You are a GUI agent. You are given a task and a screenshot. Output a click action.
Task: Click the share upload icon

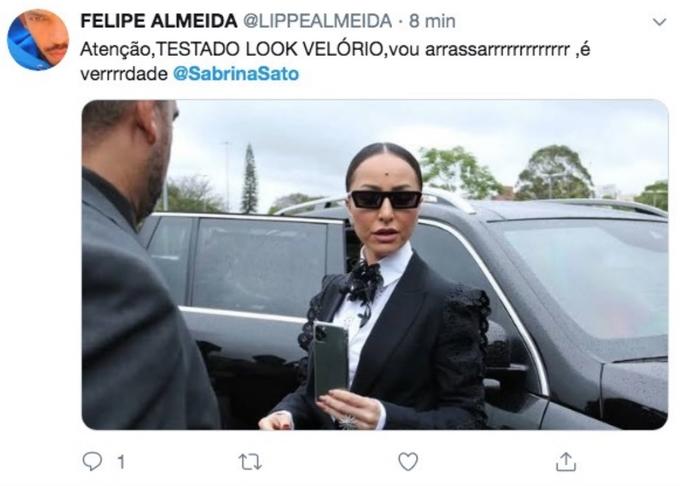pos(566,462)
